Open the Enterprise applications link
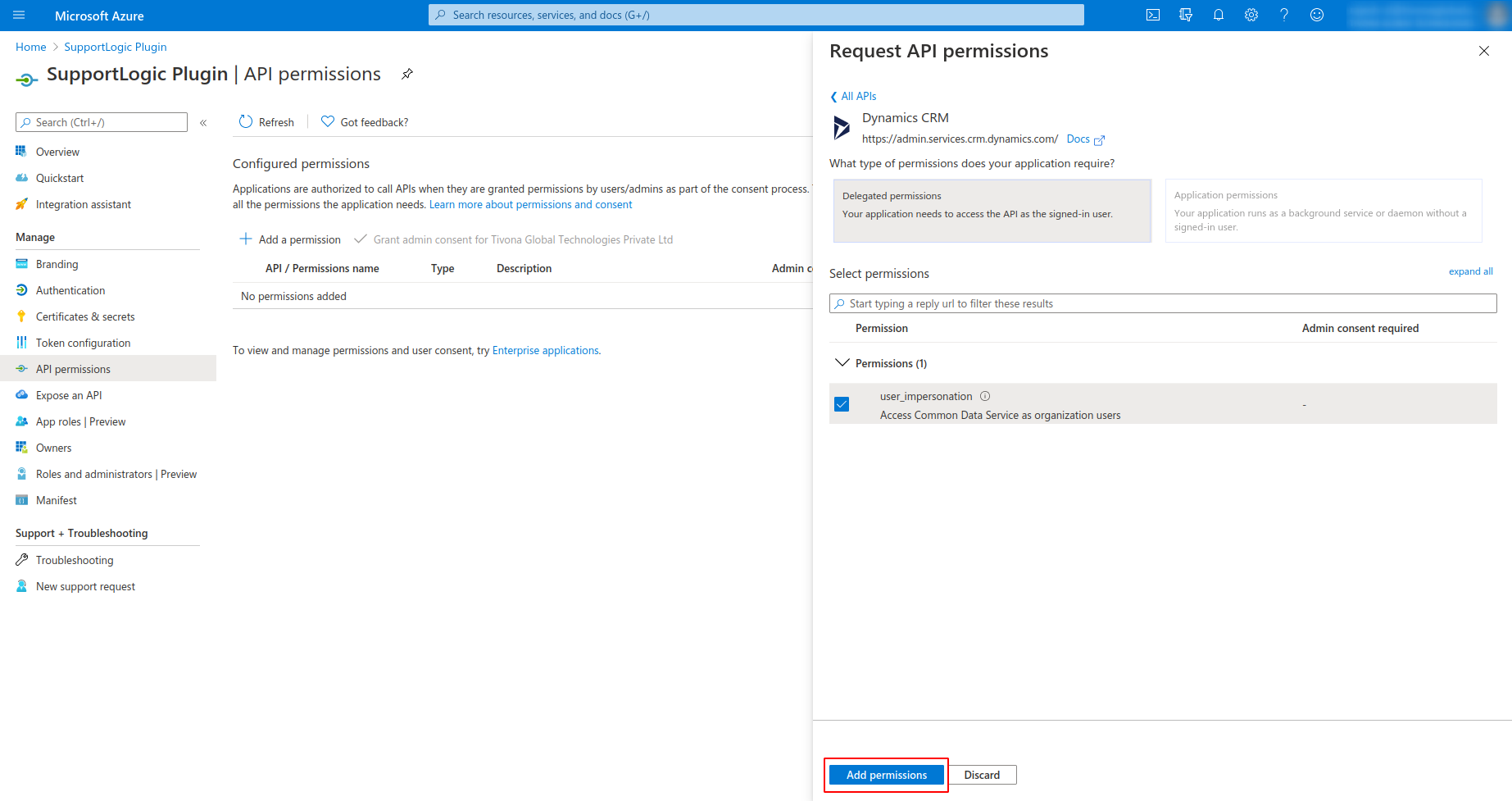 (x=545, y=350)
